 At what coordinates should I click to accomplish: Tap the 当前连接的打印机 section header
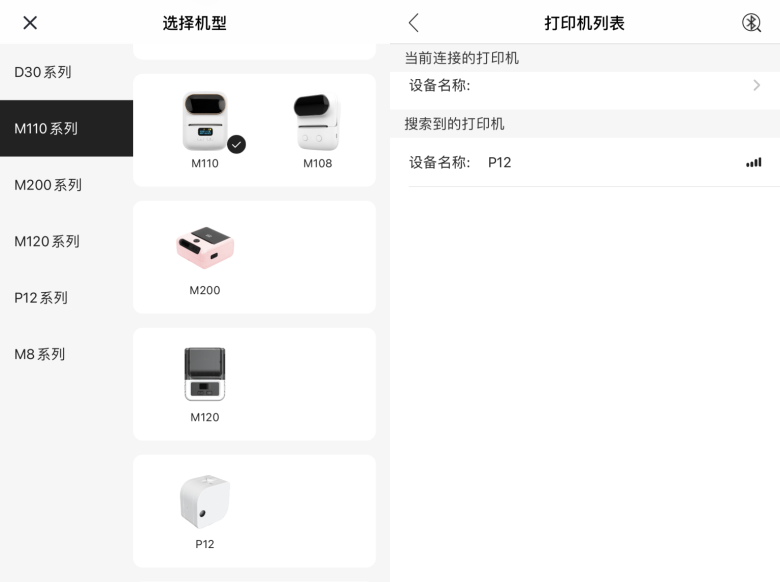(x=462, y=58)
